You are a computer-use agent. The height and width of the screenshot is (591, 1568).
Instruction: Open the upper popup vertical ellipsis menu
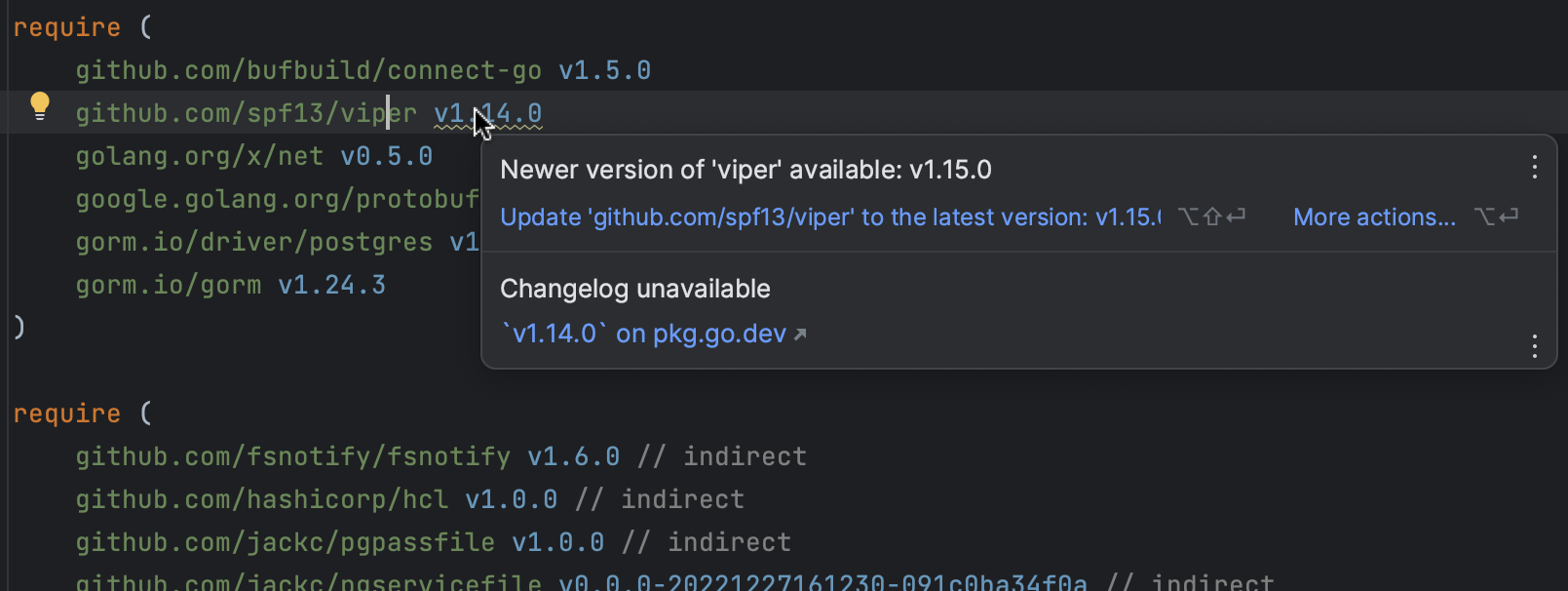pos(1534,168)
